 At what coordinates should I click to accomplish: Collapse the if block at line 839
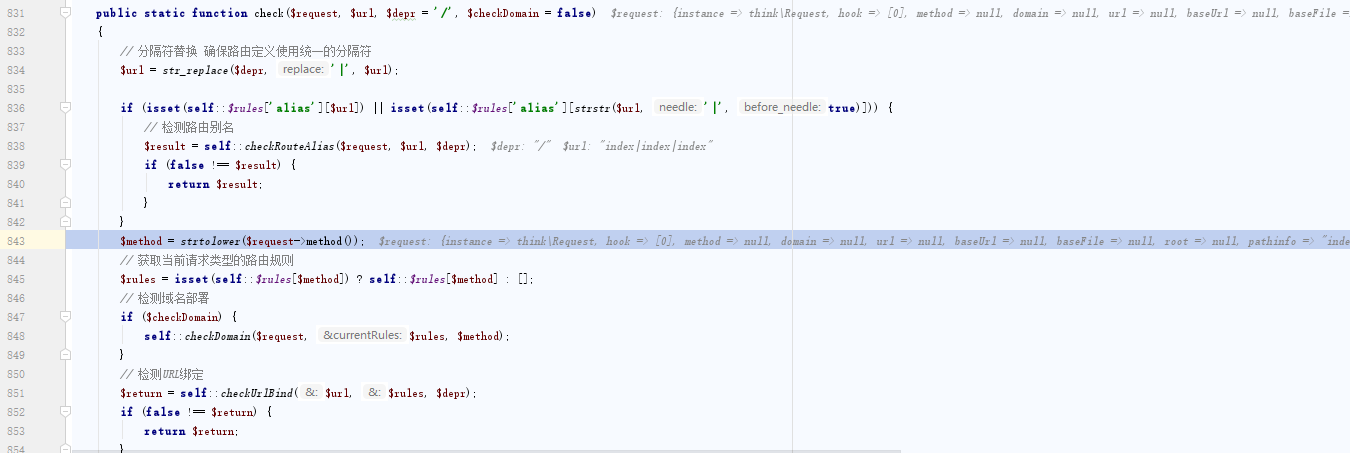coord(65,164)
